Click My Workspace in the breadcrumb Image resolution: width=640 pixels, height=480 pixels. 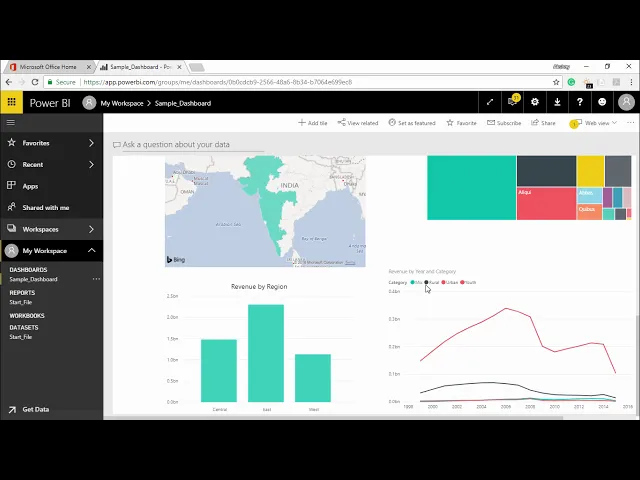[x=122, y=103]
